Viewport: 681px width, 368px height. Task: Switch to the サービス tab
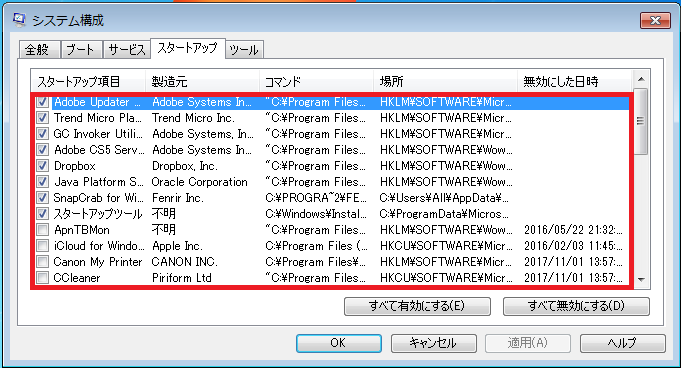click(x=126, y=50)
